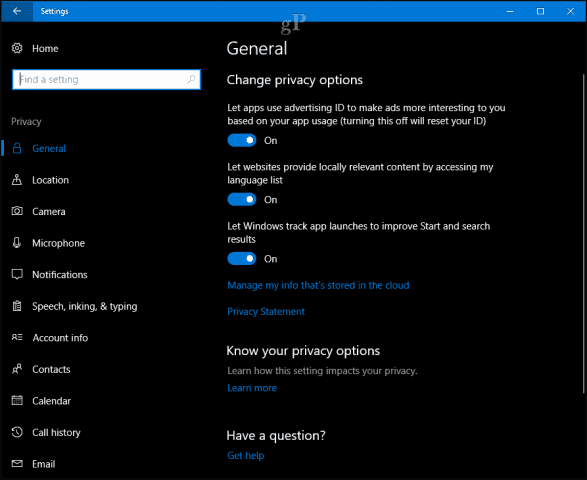
Task: Click the search magnifier icon
Action: 191,79
